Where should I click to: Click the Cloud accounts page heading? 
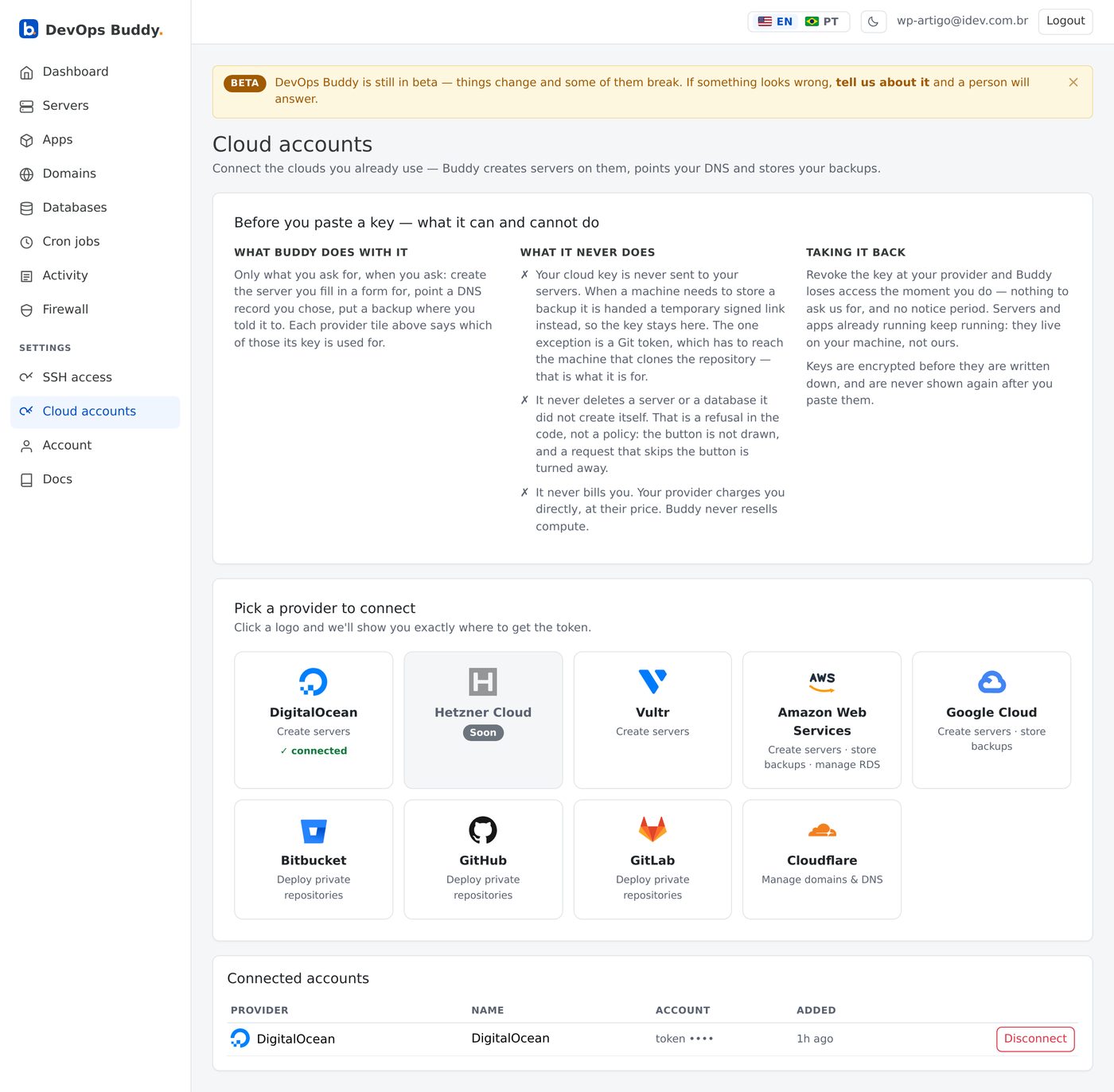coord(292,144)
